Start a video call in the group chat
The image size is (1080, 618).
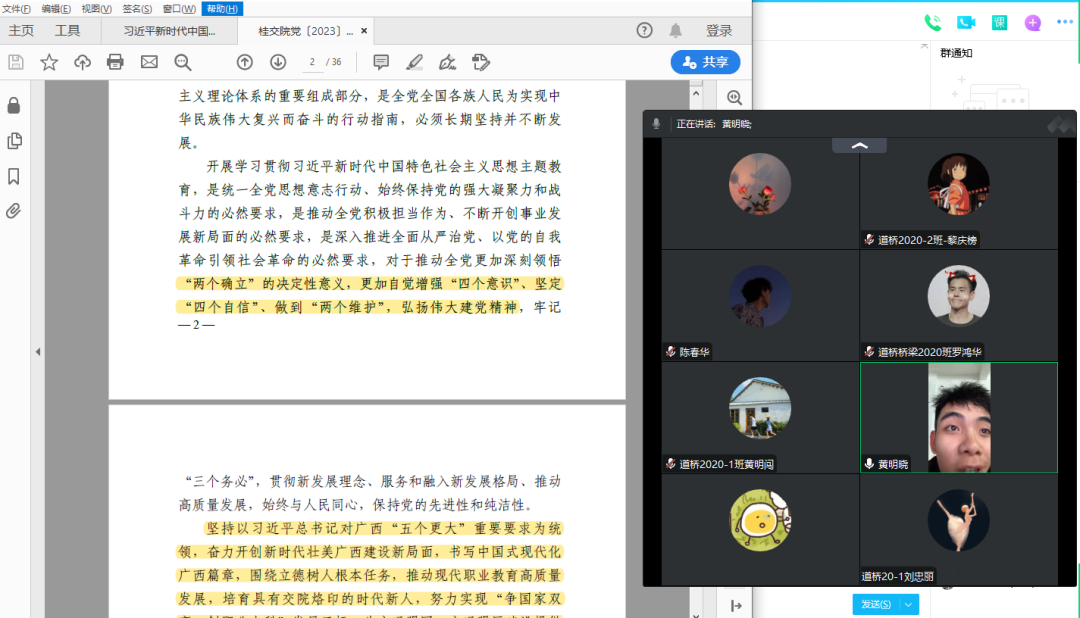[x=966, y=22]
